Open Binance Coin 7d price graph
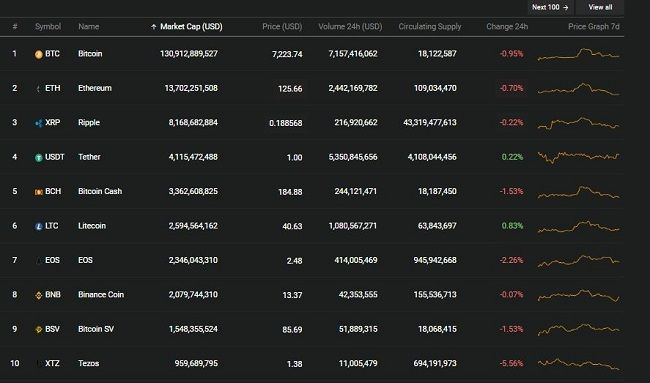Viewport: 650px width, 383px height. 578,296
